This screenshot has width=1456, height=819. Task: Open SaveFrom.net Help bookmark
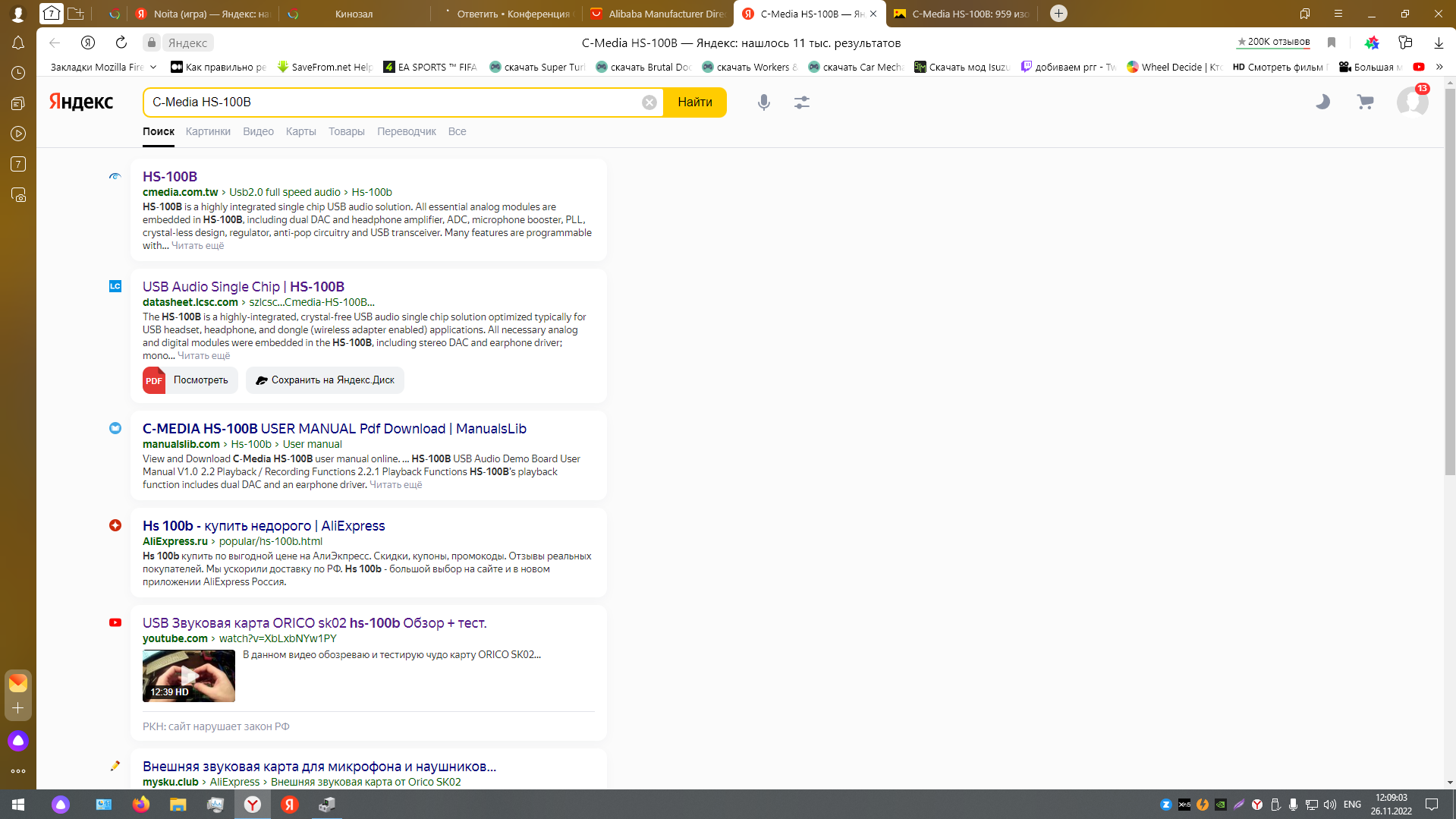pyautogui.click(x=325, y=67)
